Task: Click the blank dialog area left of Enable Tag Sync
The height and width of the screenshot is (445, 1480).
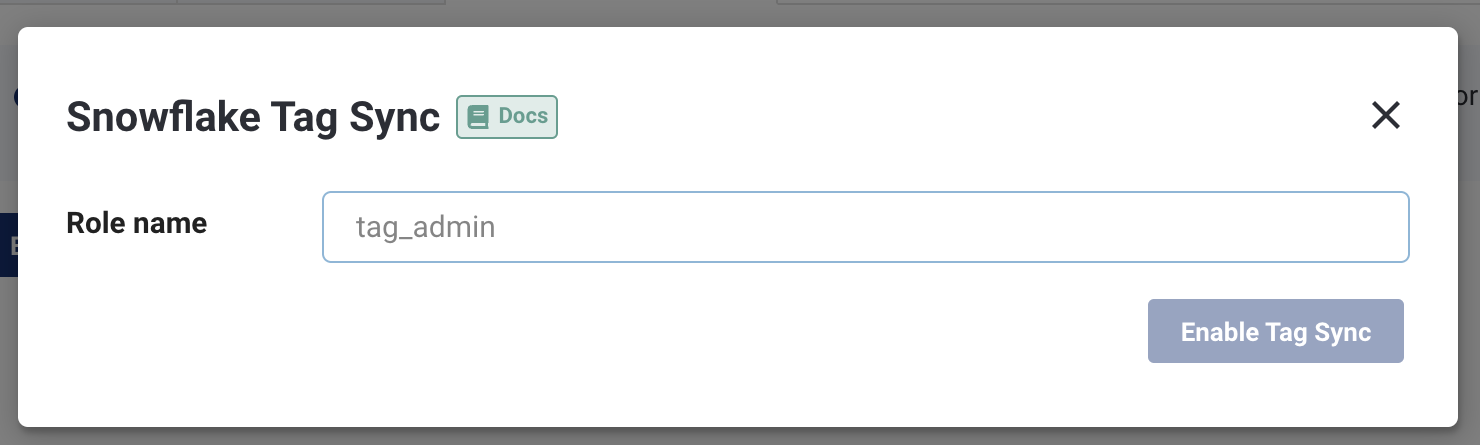Action: click(x=700, y=332)
